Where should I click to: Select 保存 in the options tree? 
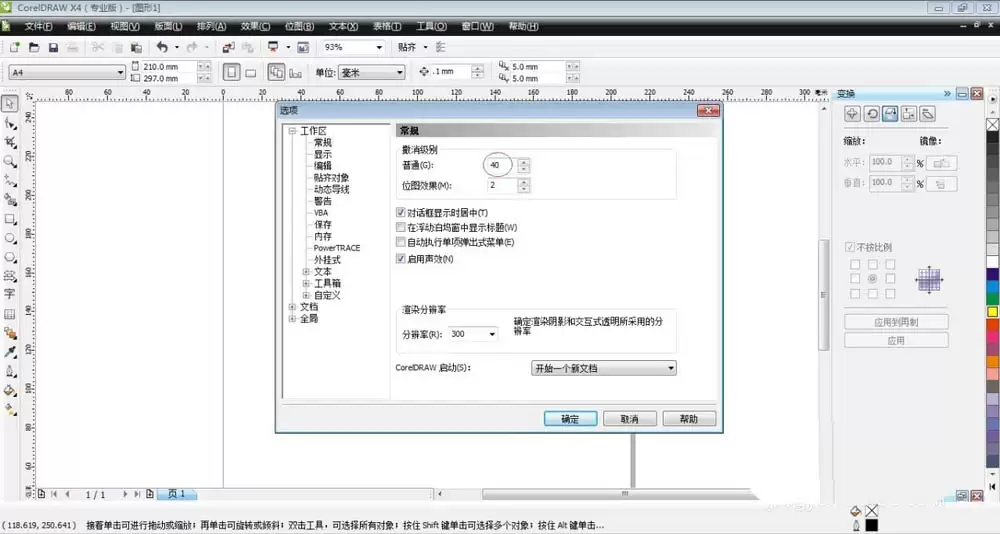tap(322, 225)
